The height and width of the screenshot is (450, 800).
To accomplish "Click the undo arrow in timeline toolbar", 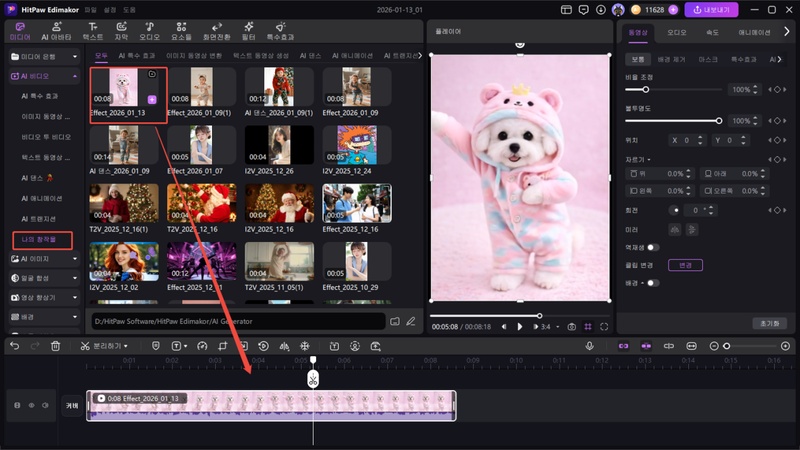I will coord(14,346).
